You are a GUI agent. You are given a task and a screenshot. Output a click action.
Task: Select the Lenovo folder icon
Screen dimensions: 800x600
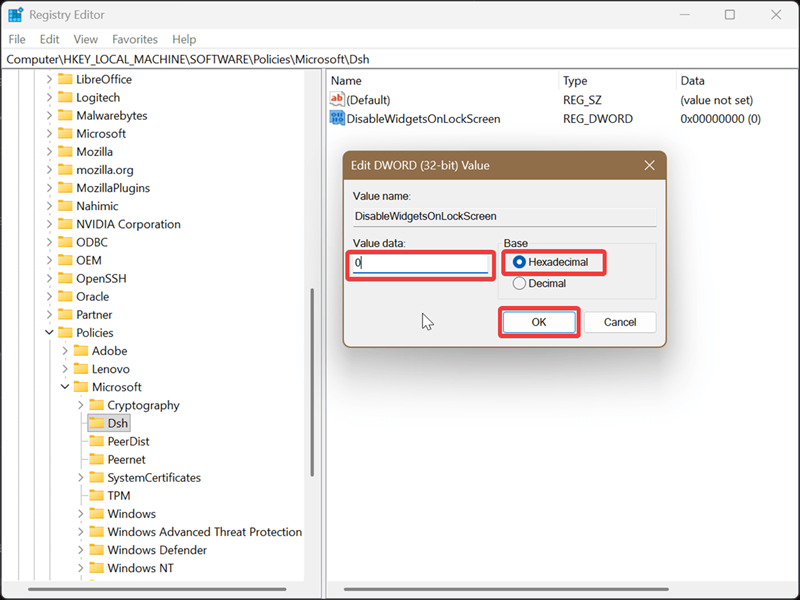click(81, 369)
